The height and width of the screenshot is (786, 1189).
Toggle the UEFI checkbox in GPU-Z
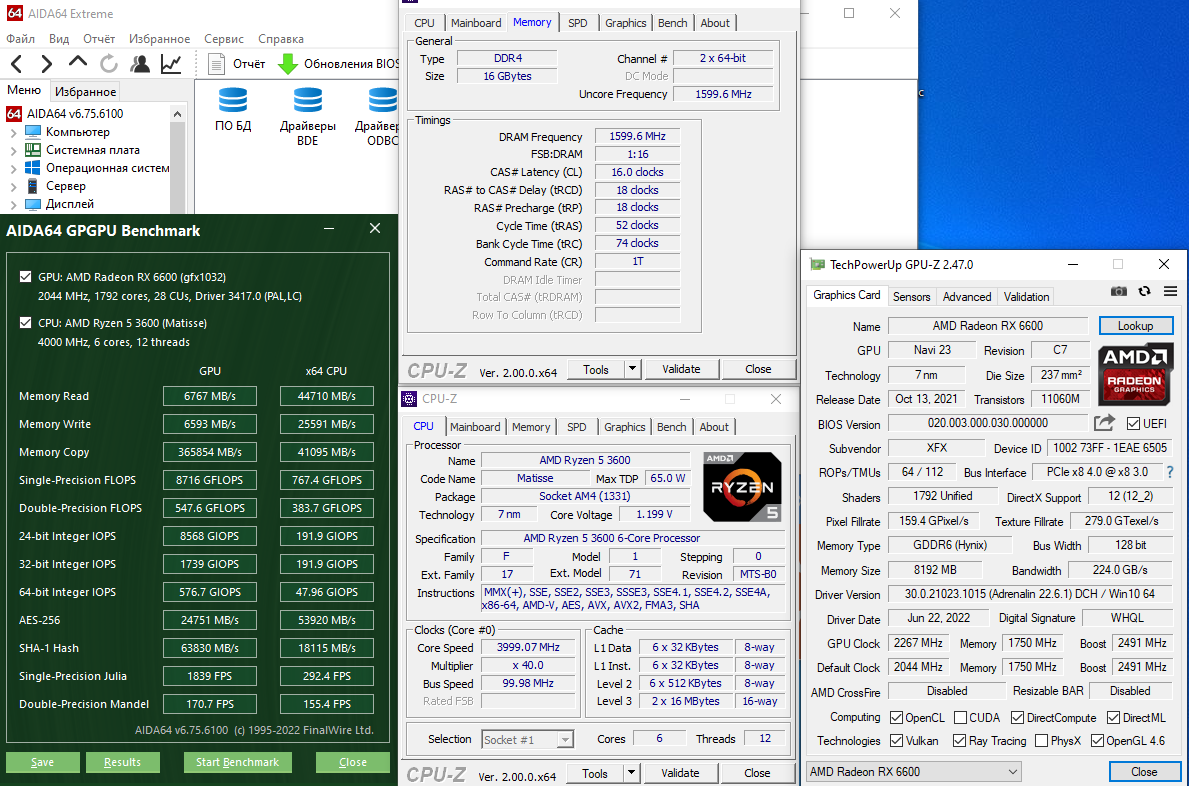[1134, 423]
